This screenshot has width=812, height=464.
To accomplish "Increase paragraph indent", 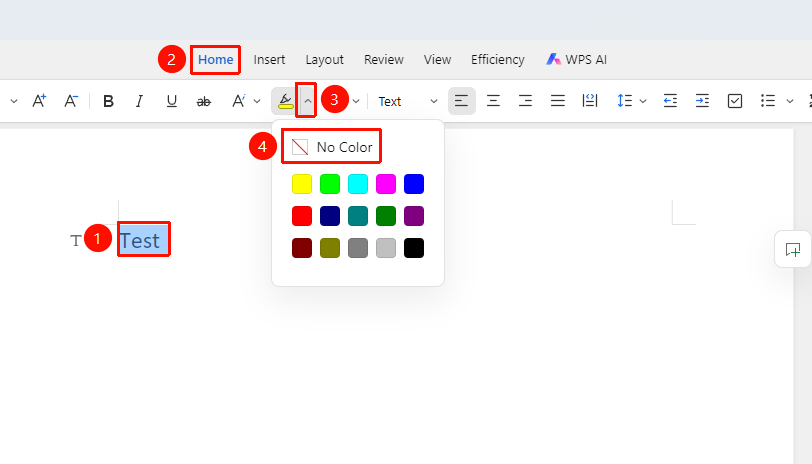I will pyautogui.click(x=702, y=101).
